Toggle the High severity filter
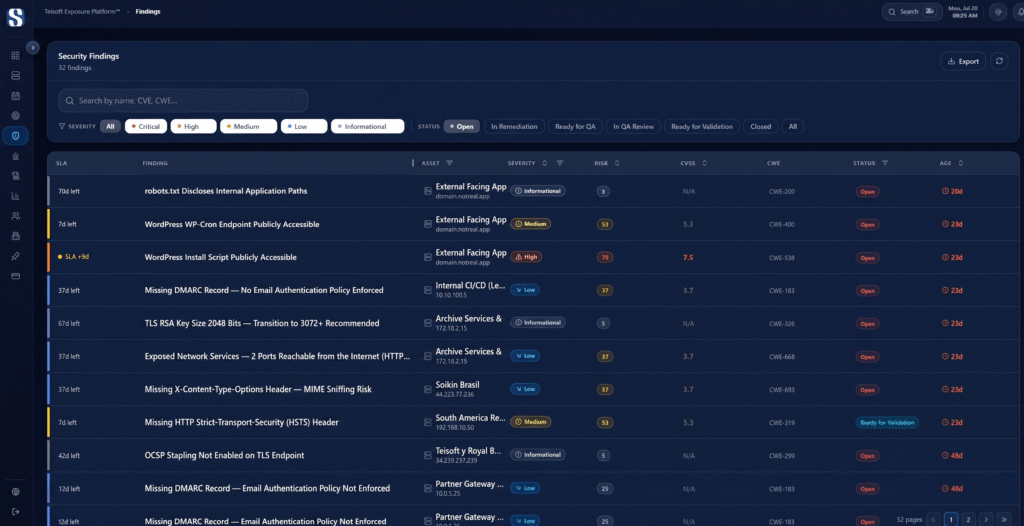 [193, 127]
